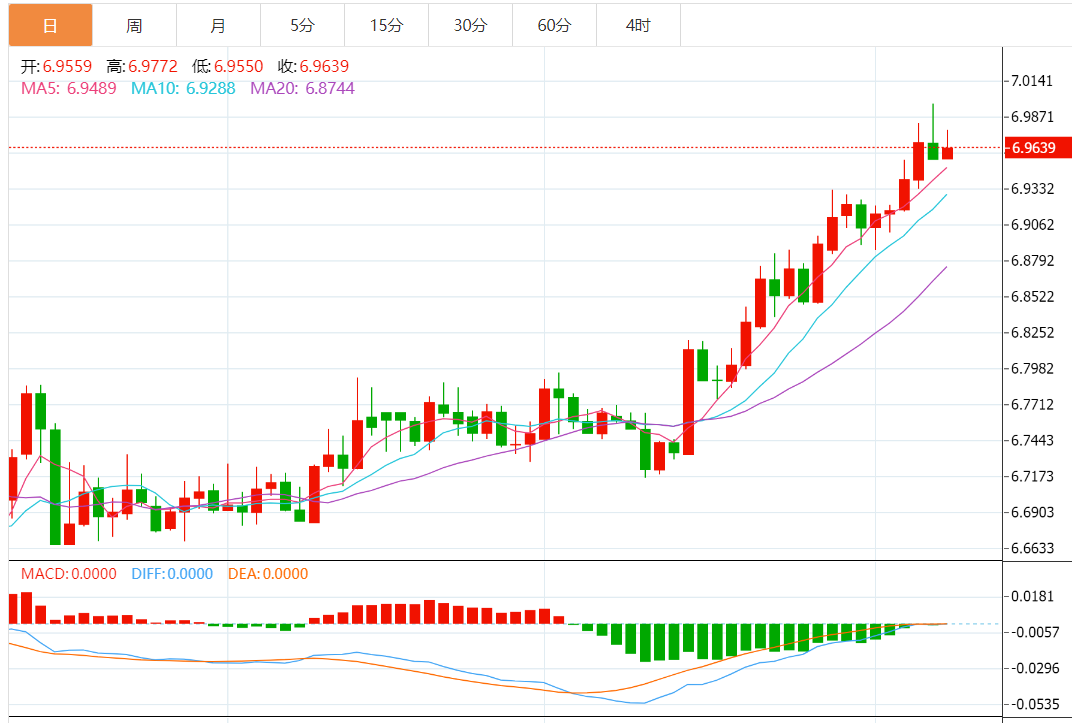Open the 15分 timeframe tab
Screen dimensions: 1072x723
click(x=387, y=25)
